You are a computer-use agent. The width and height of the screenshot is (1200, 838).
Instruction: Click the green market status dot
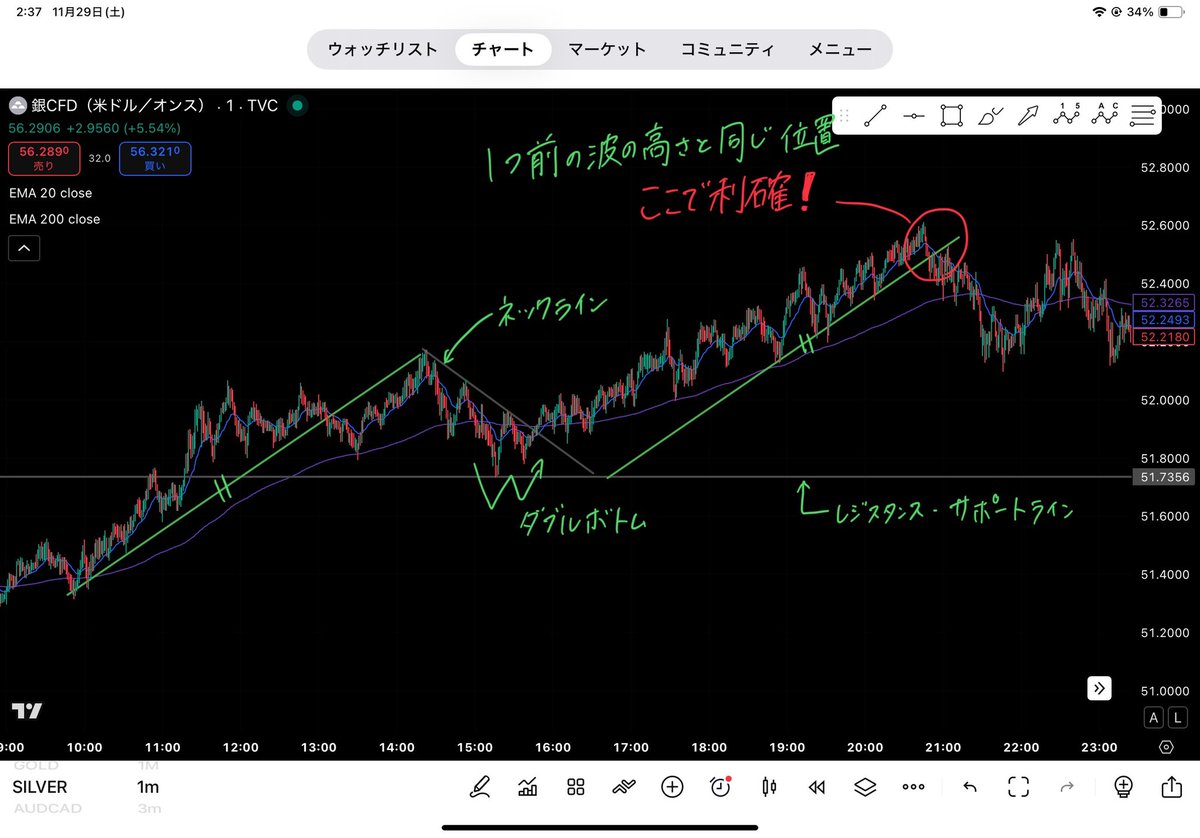pos(297,105)
